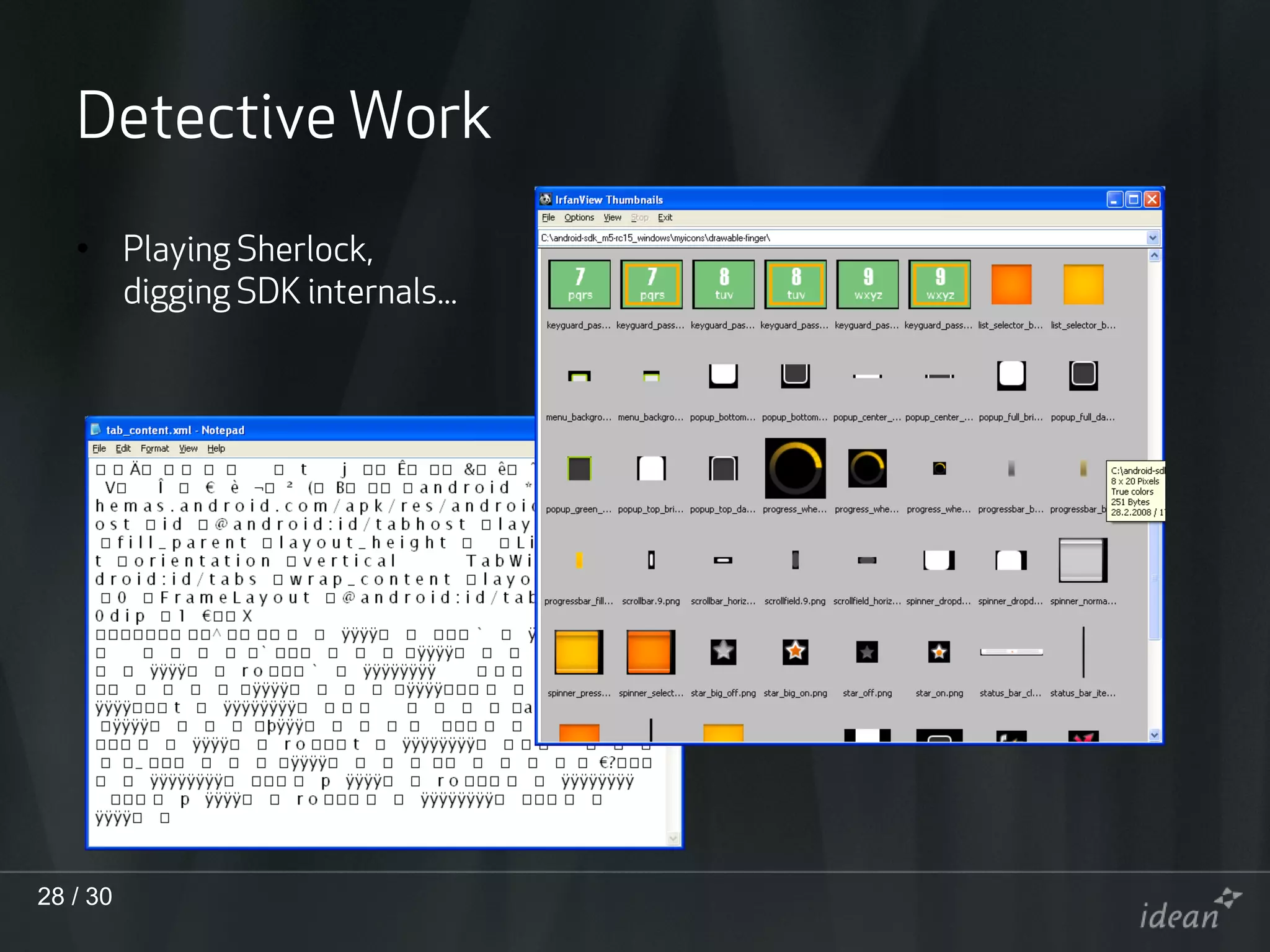Select the large progress wheel thumbnail
The height and width of the screenshot is (952, 1270).
(x=795, y=469)
